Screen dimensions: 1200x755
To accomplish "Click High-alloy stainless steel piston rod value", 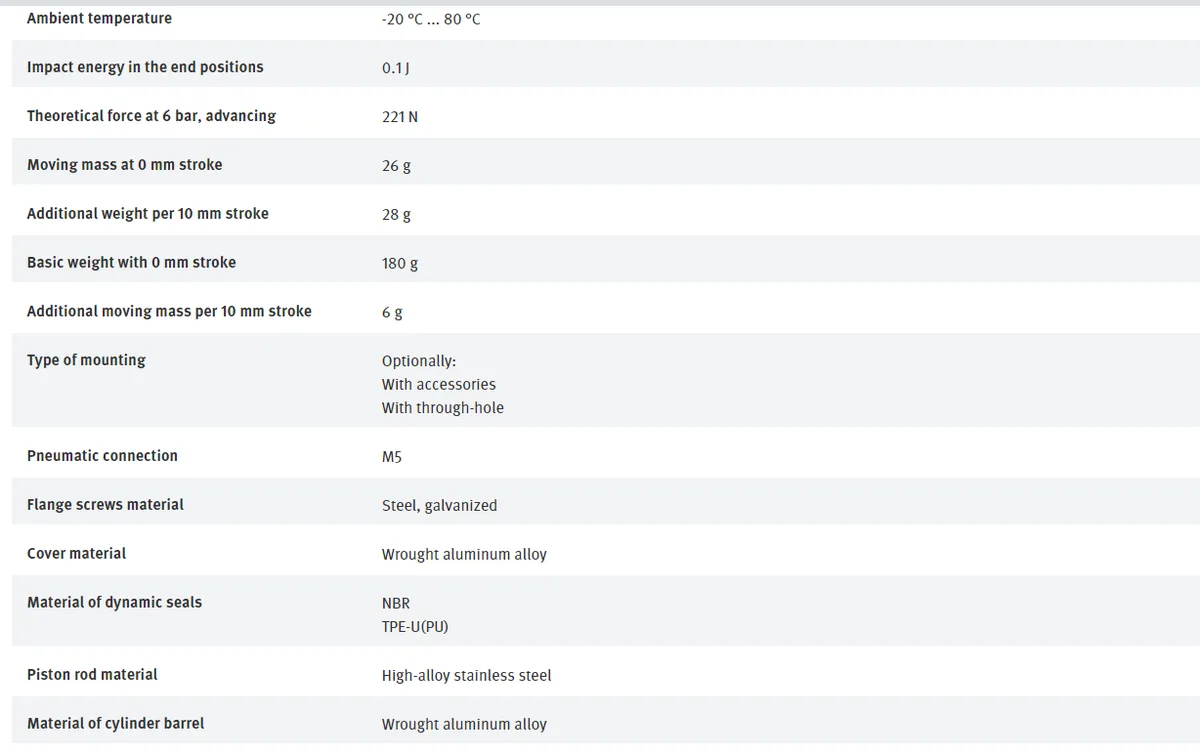I will click(x=466, y=676).
